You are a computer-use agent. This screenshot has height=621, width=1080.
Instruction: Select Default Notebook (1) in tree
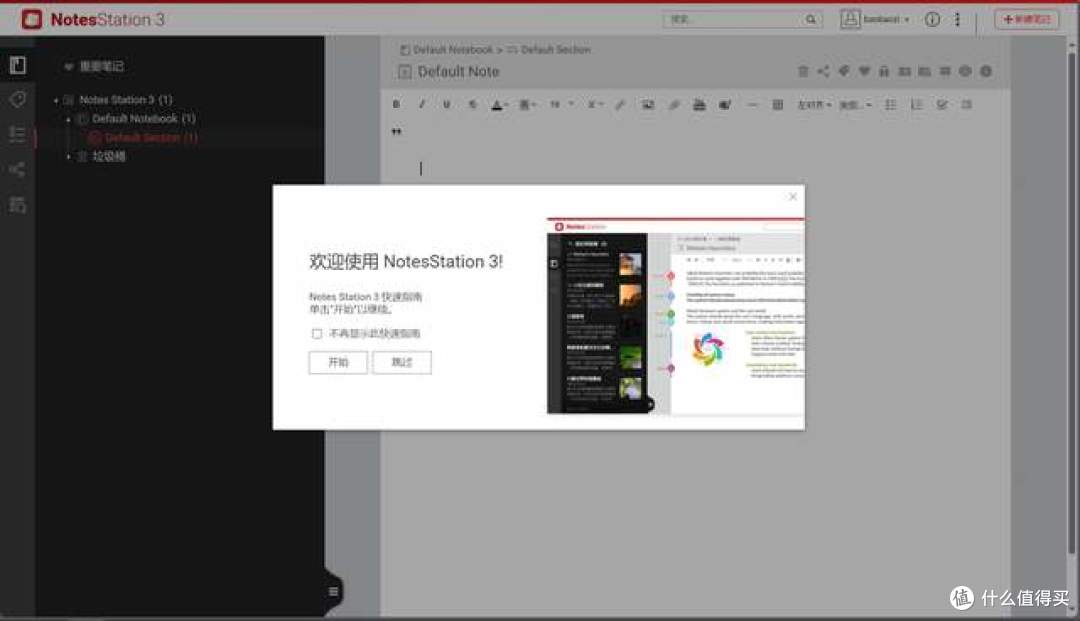144,118
